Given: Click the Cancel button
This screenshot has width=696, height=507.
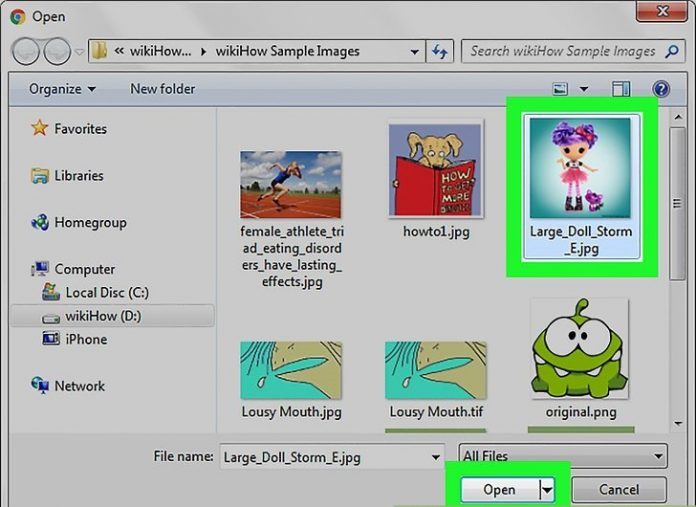Looking at the screenshot, I should click(x=617, y=490).
